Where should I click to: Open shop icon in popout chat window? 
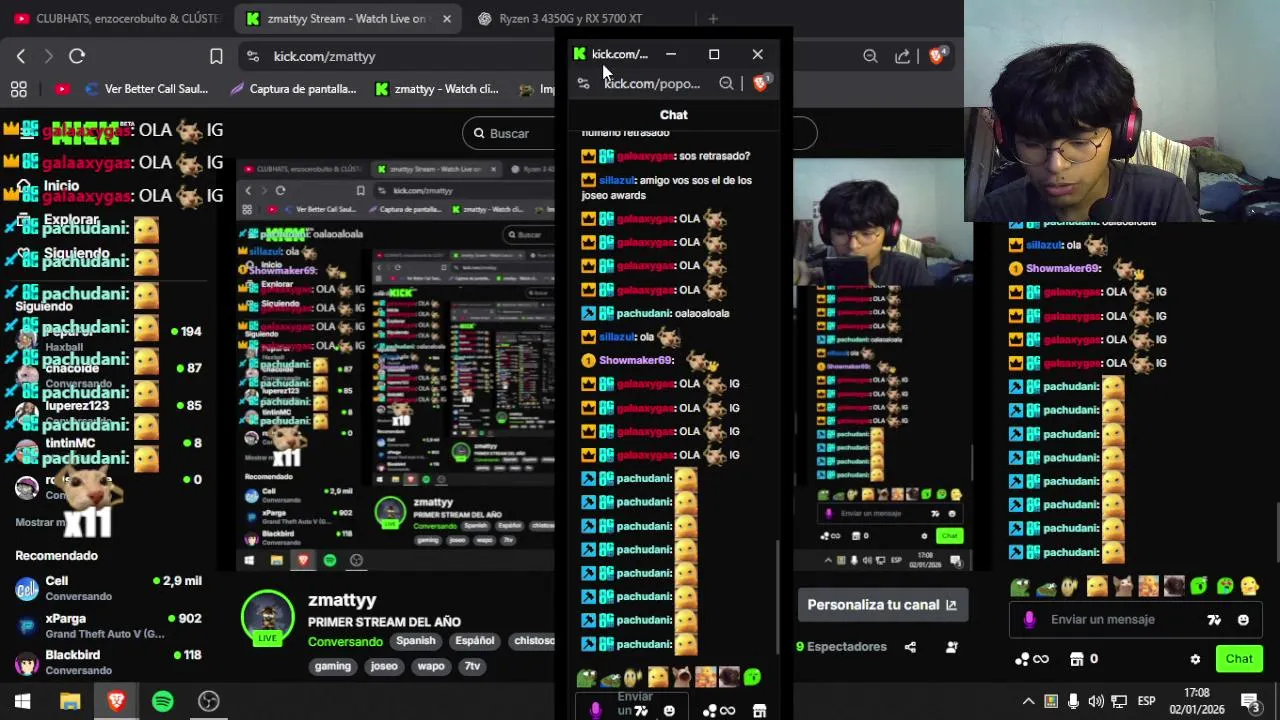[x=759, y=711]
